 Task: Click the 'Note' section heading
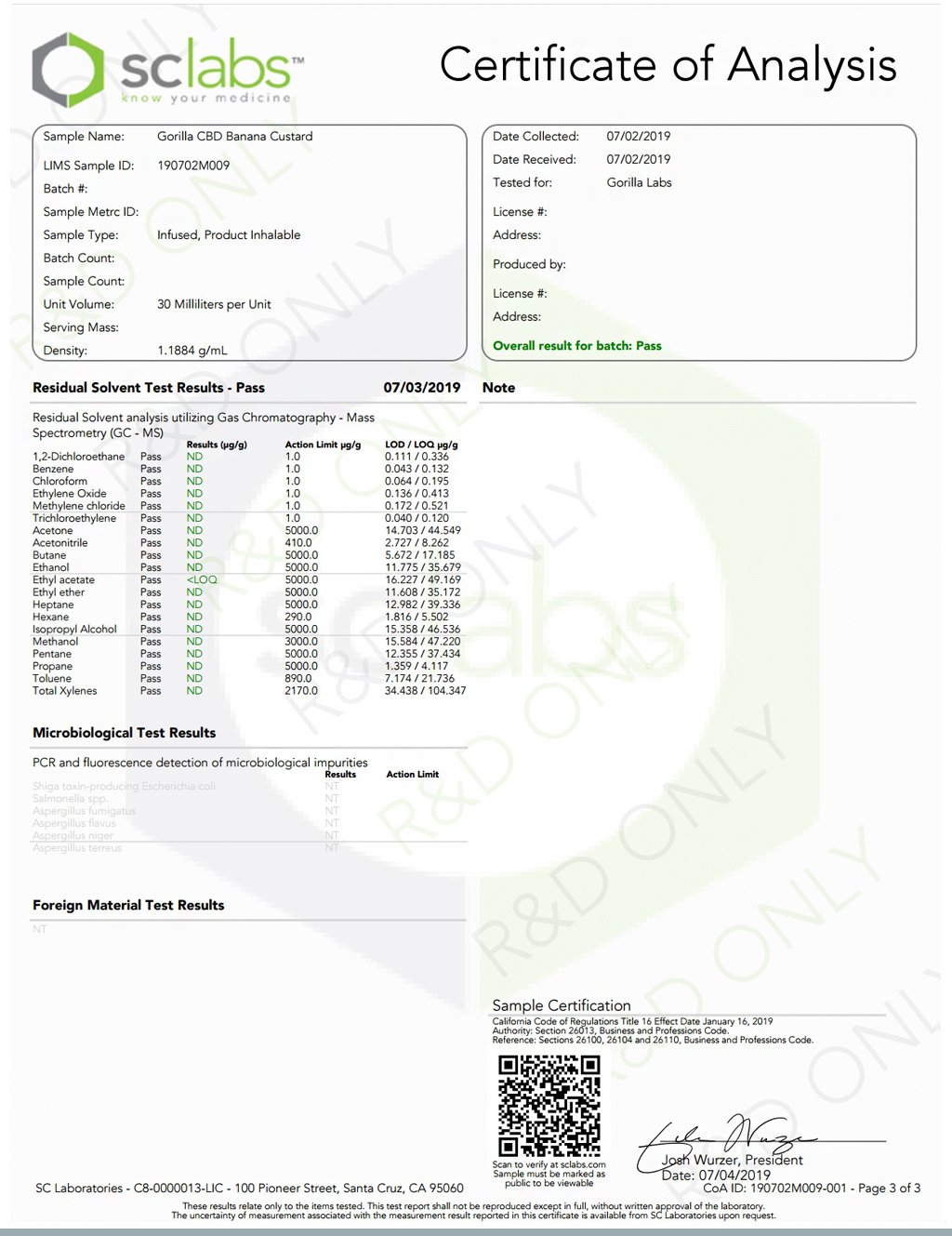[498, 388]
